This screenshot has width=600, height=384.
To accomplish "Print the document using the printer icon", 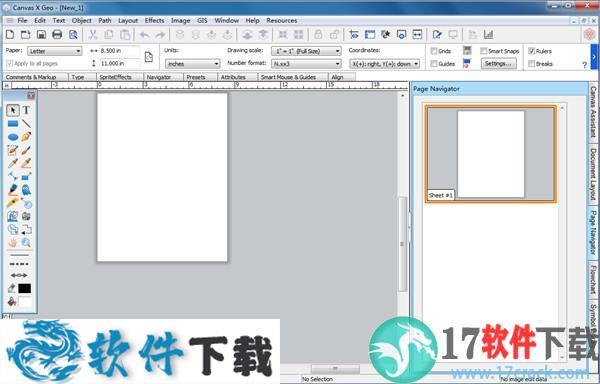I will 57,35.
